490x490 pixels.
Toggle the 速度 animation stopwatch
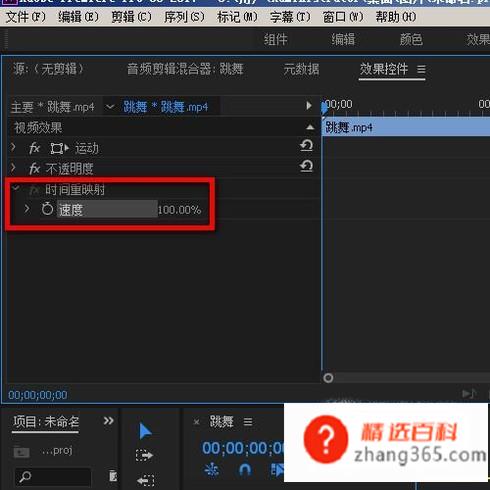[x=47, y=209]
